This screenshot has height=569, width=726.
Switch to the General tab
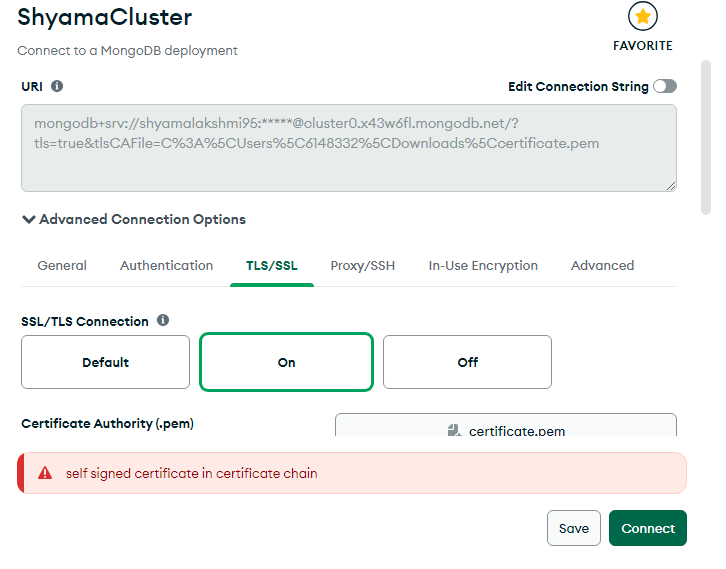click(62, 266)
